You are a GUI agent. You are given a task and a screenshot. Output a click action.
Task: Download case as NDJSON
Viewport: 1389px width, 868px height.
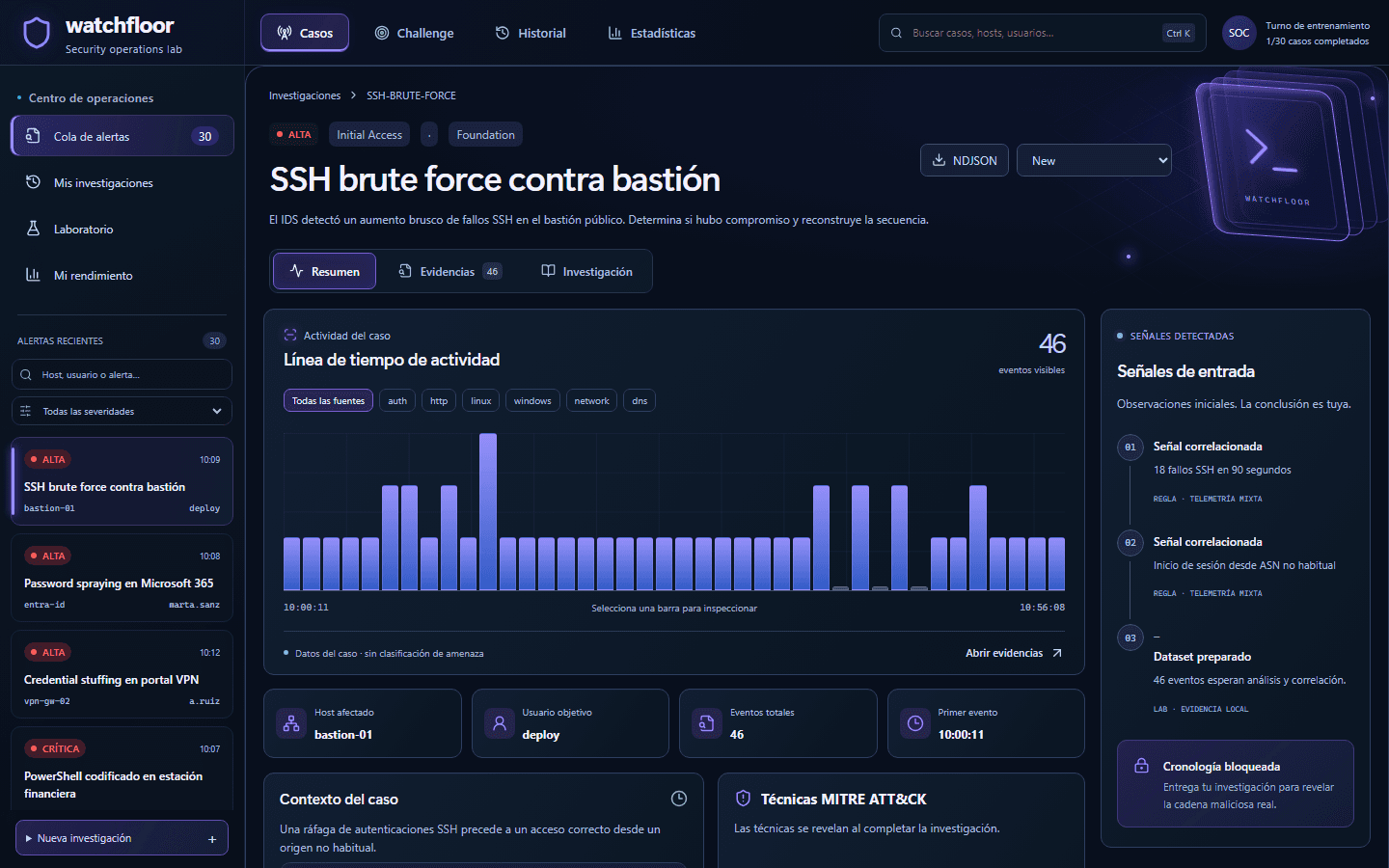[965, 160]
